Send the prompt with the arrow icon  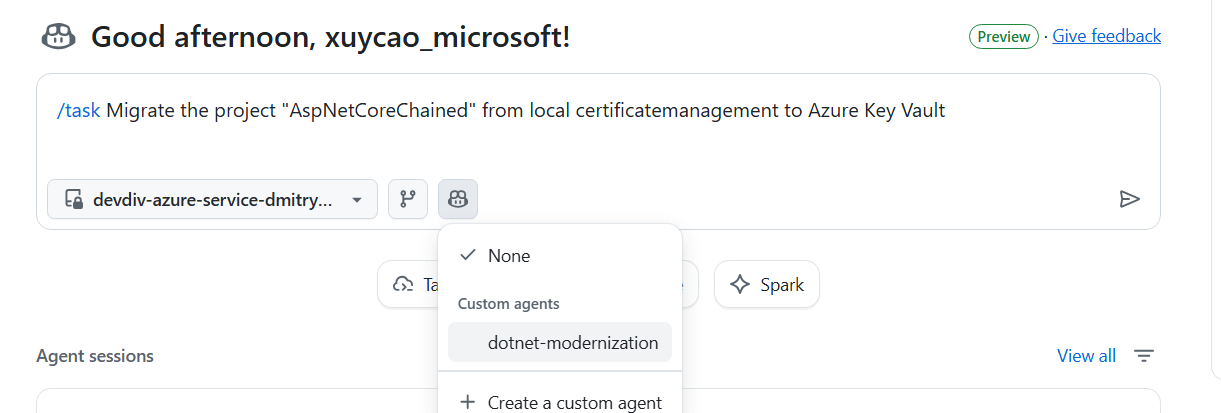[x=1129, y=199]
